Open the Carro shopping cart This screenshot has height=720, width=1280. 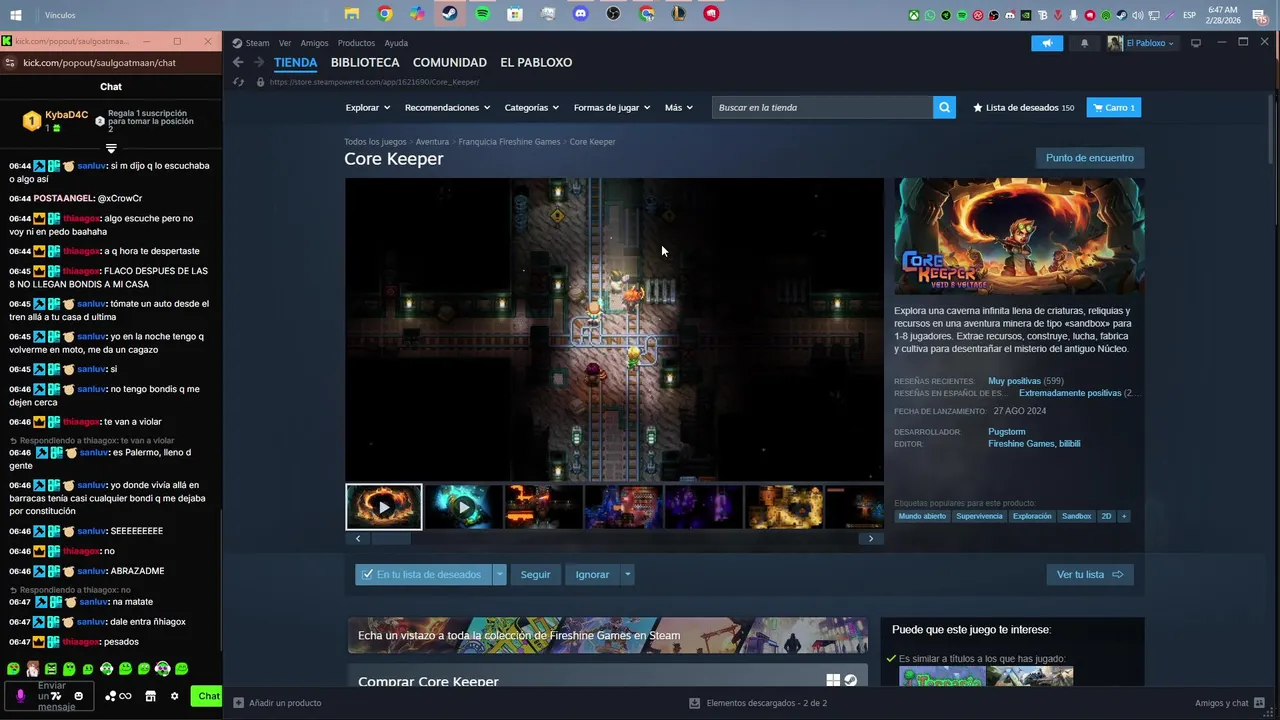pos(1114,107)
